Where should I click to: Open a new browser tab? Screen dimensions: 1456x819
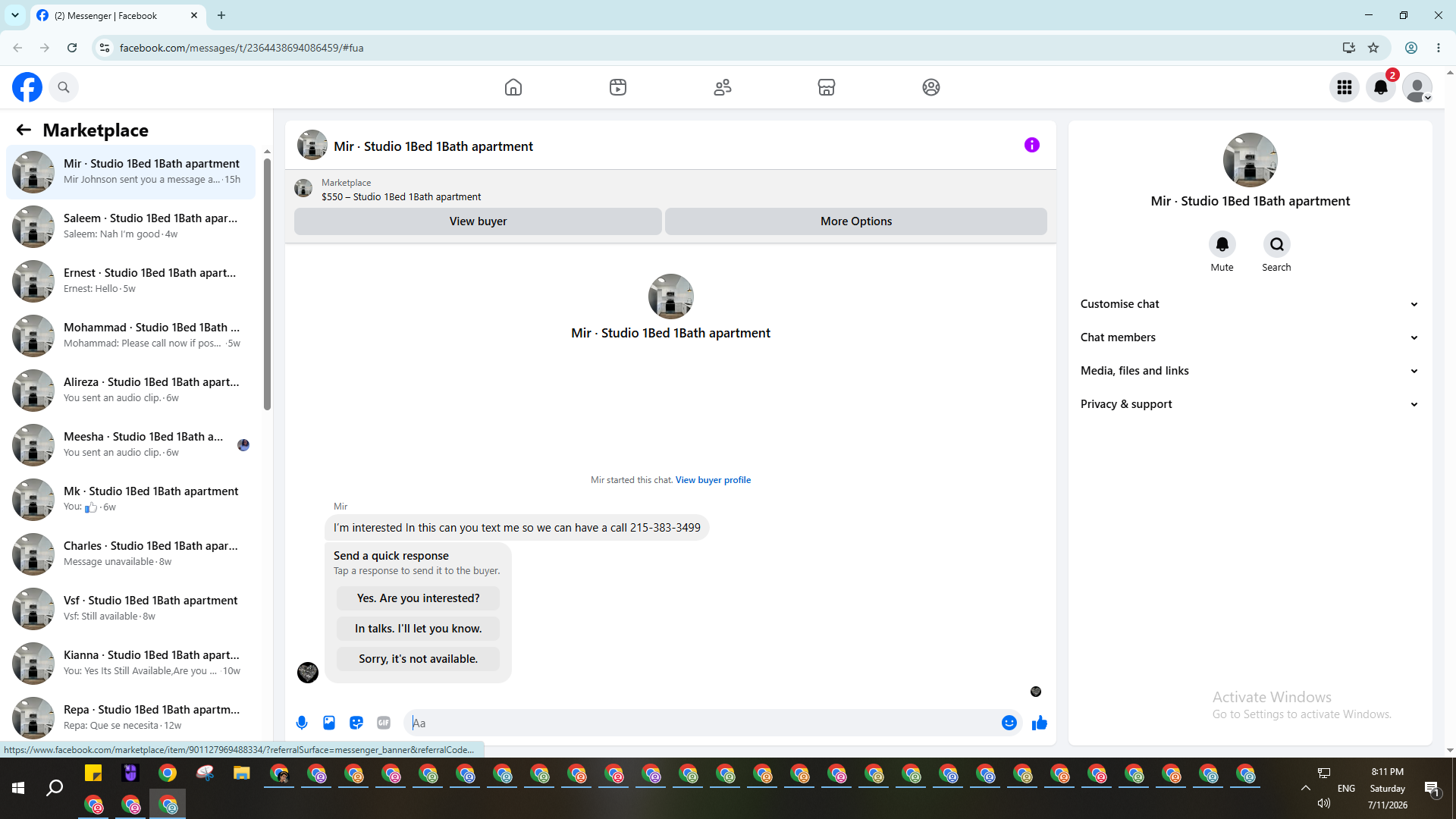[x=221, y=15]
